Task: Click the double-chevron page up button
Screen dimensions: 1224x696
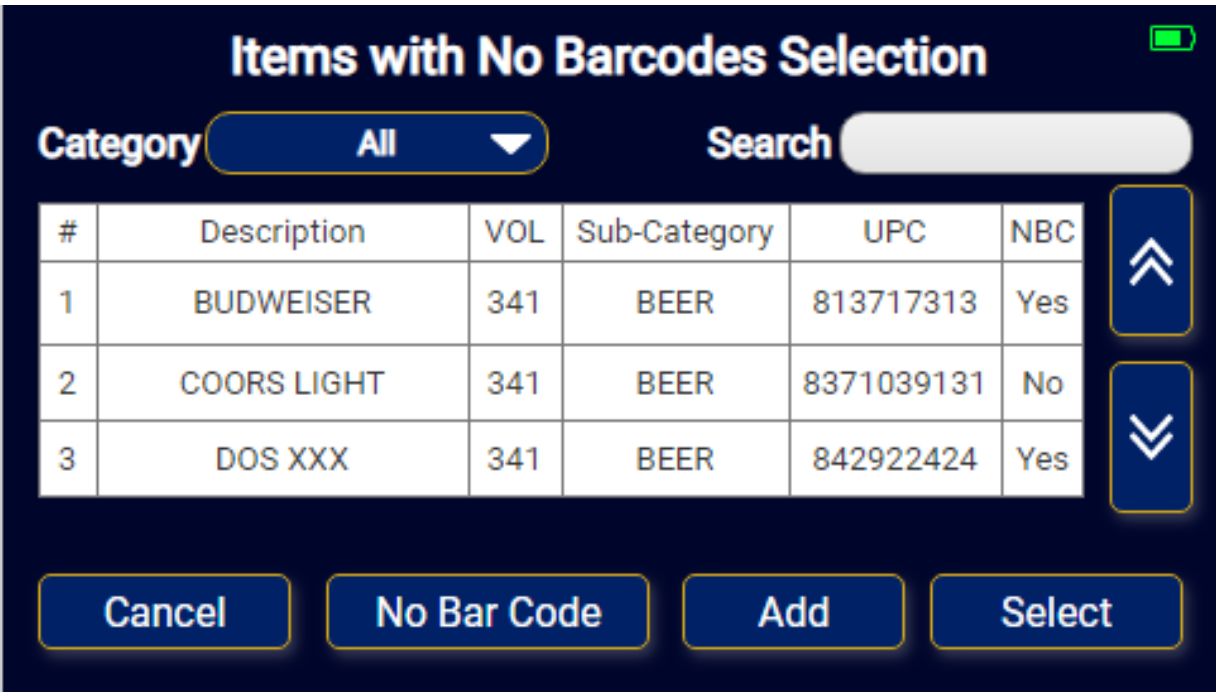Action: click(x=1151, y=260)
